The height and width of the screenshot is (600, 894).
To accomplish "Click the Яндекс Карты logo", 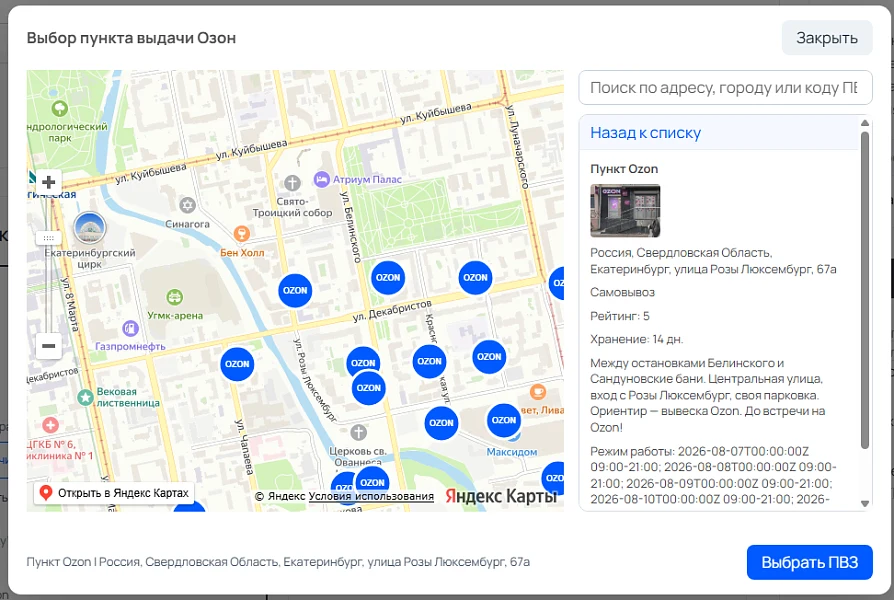I will click(501, 496).
